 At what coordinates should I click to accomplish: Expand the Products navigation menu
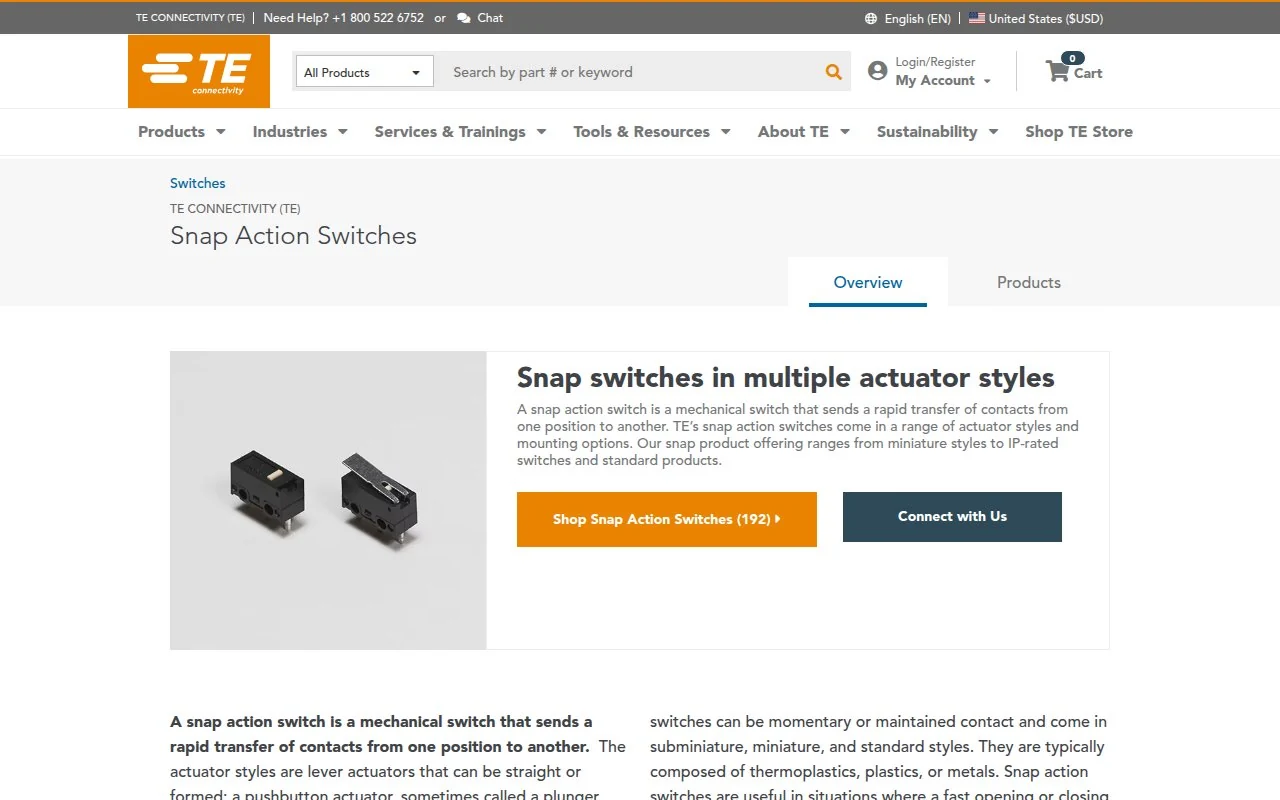[182, 131]
